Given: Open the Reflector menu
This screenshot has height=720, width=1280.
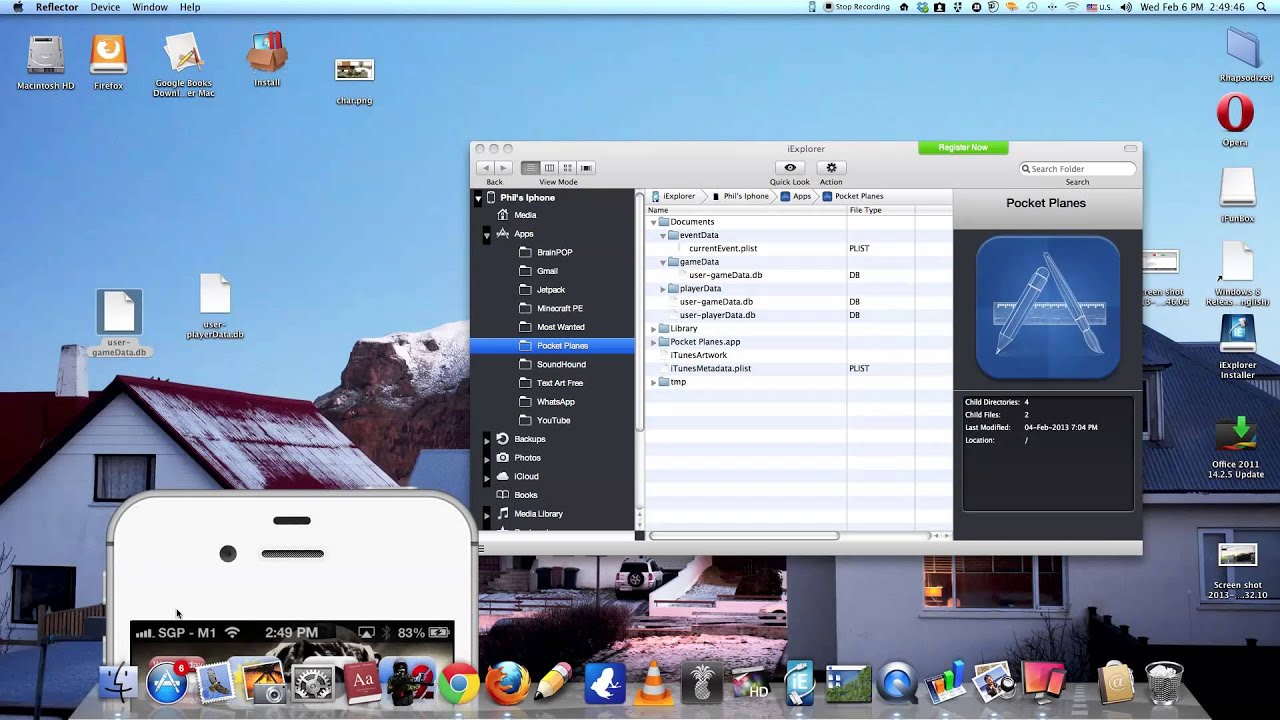Looking at the screenshot, I should point(57,7).
